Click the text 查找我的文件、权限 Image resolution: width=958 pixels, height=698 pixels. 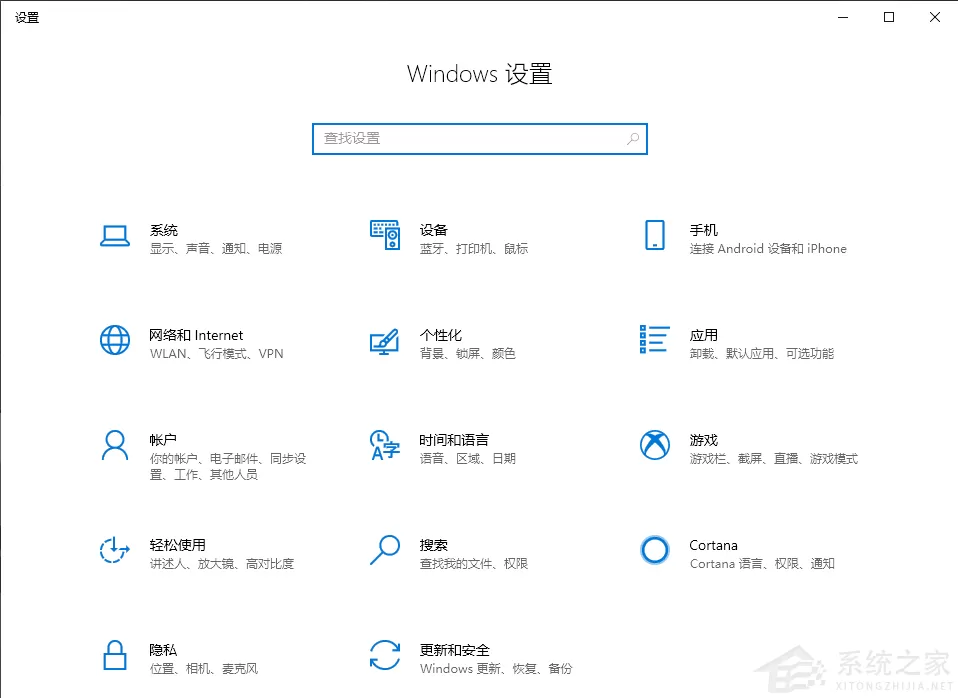click(474, 564)
